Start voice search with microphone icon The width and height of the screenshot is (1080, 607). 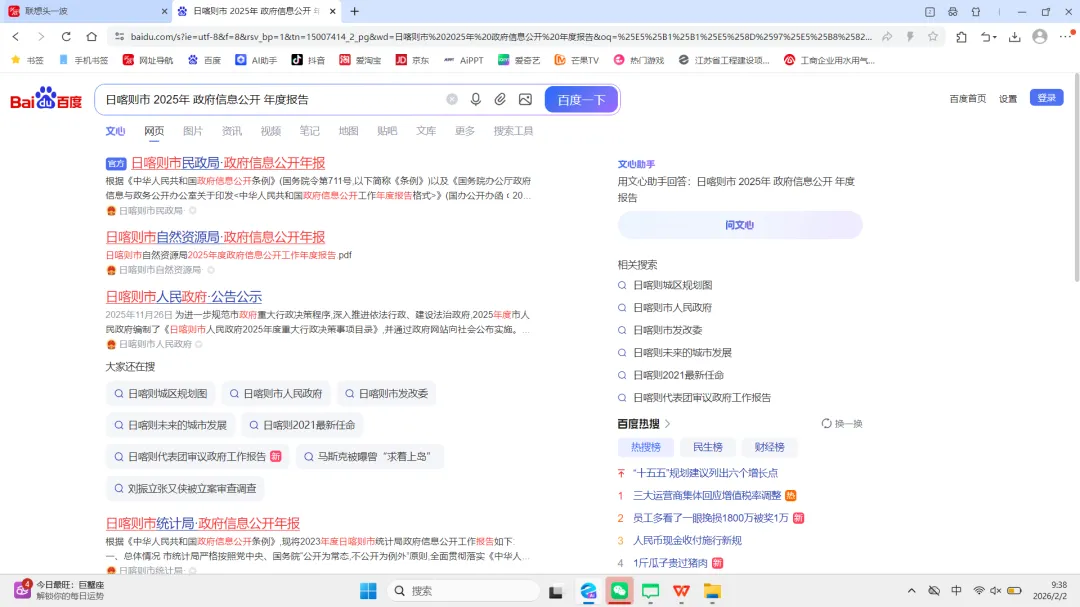475,99
